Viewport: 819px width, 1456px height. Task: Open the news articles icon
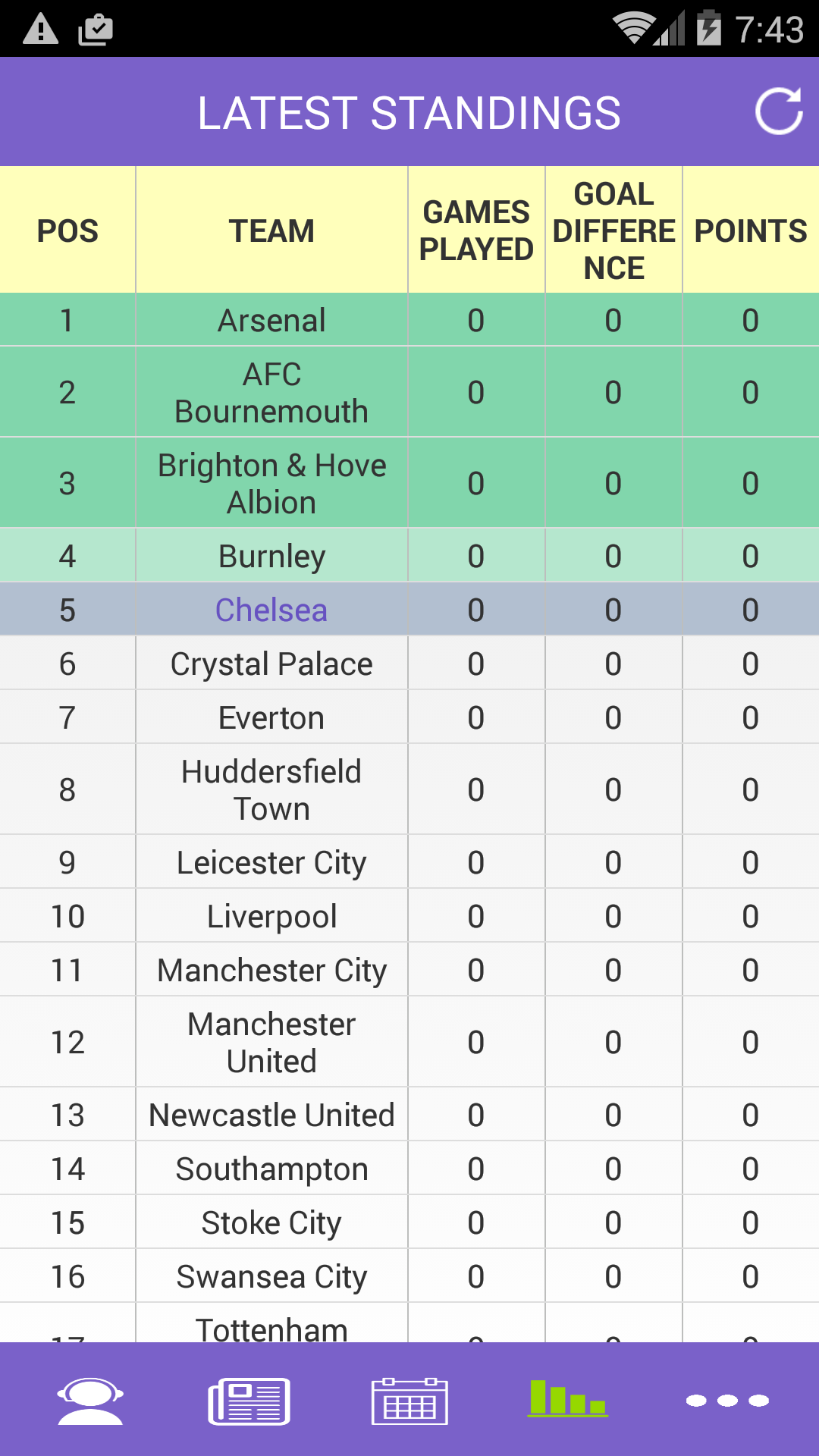pos(249,1401)
